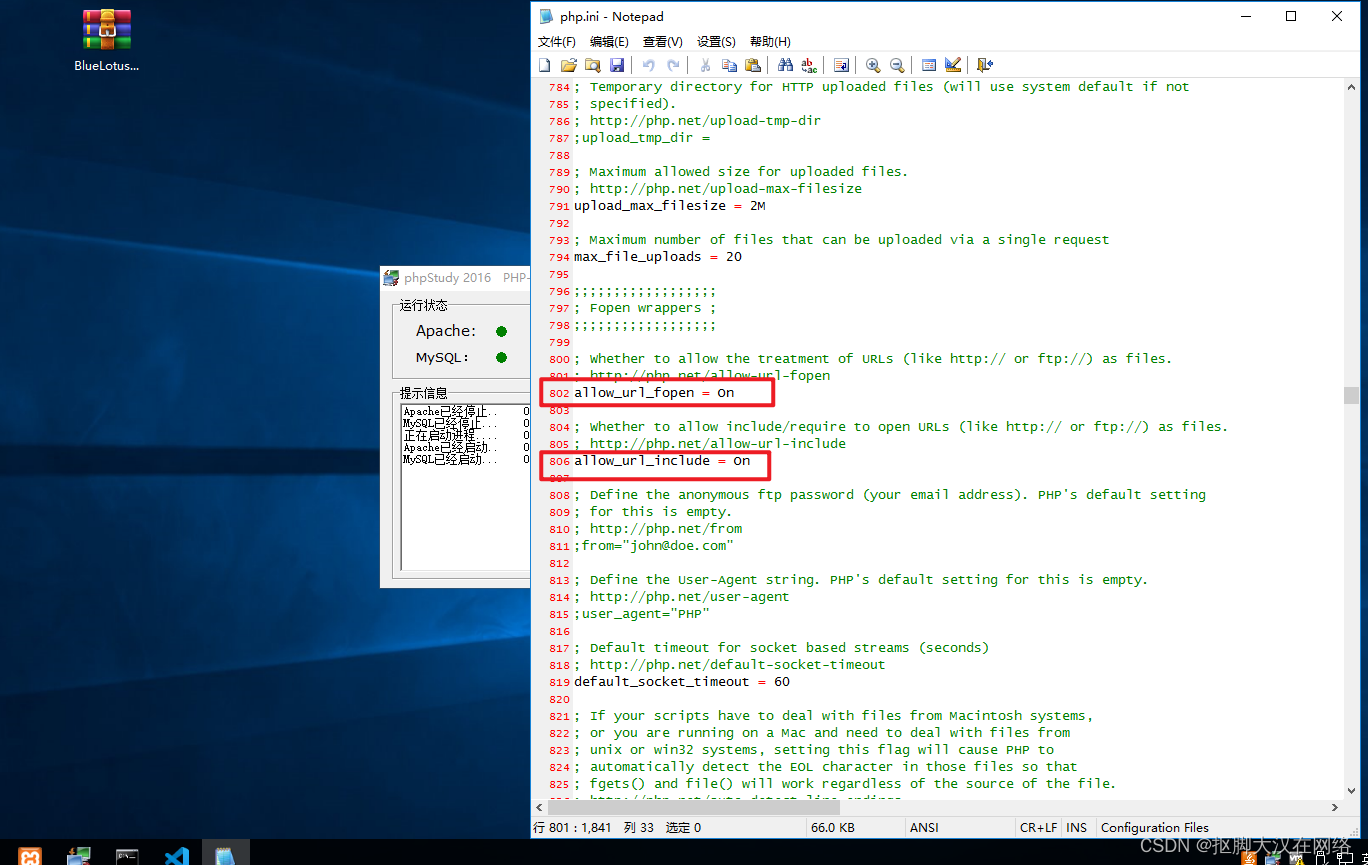
Task: Open the 编辑(E) menu
Action: 609,42
